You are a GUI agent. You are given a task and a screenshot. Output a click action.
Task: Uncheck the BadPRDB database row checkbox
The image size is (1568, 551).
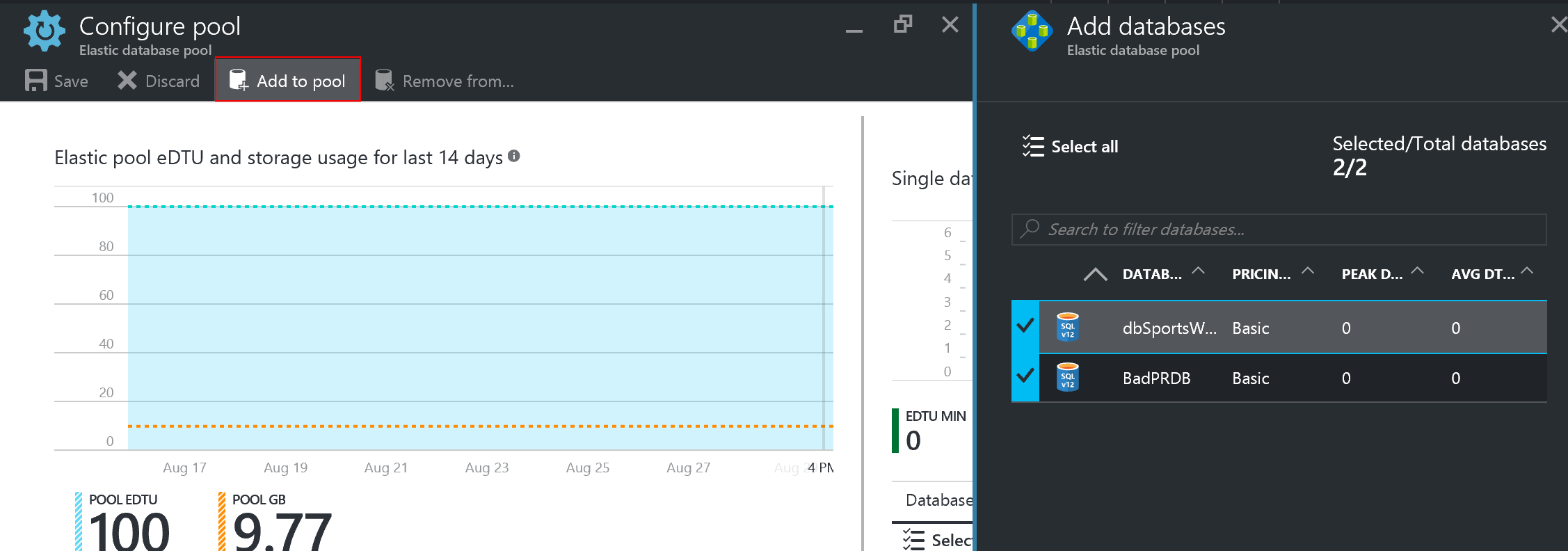(x=1025, y=376)
